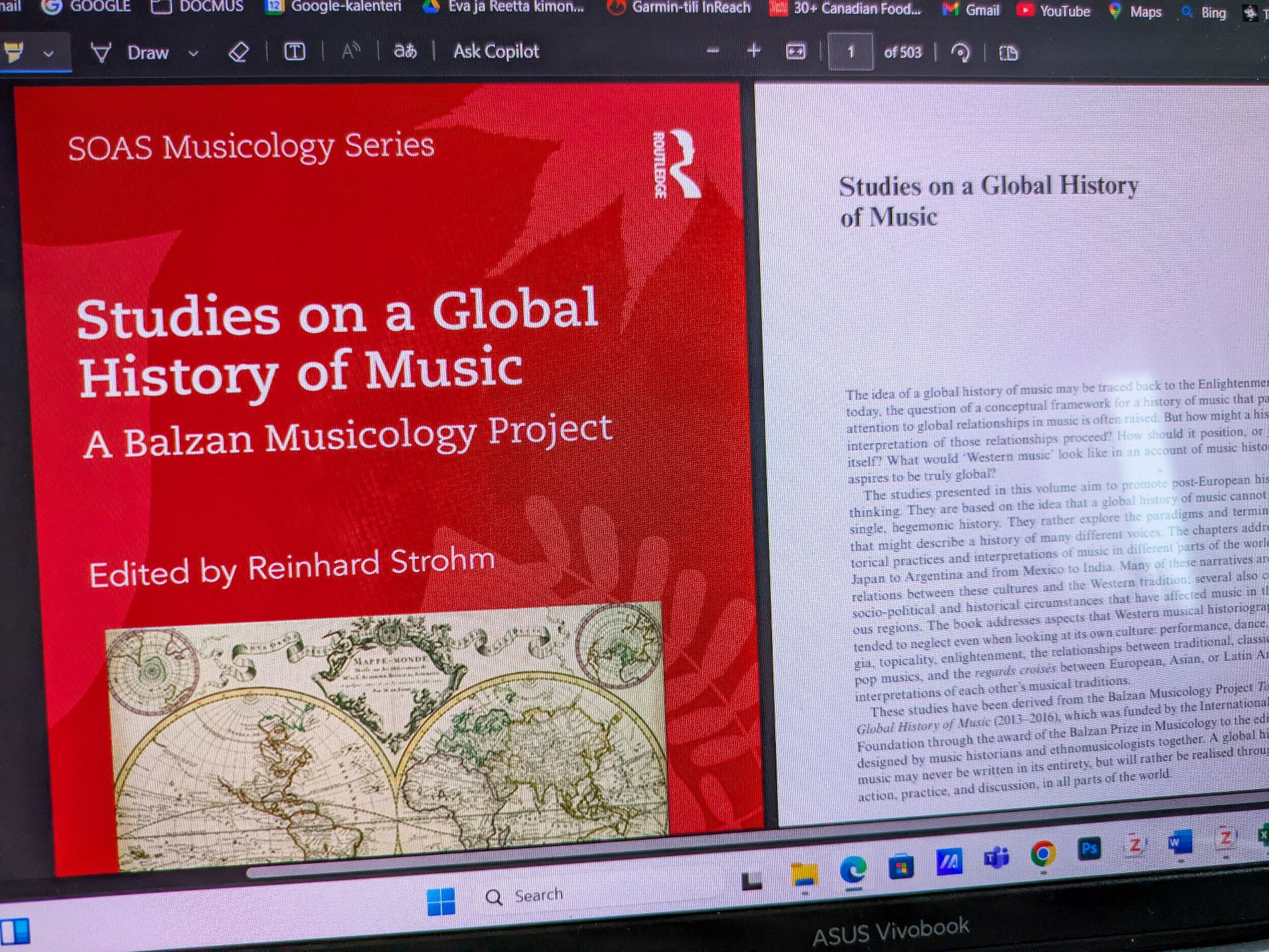Zoom in with the plus button
Viewport: 1269px width, 952px height.
[754, 51]
